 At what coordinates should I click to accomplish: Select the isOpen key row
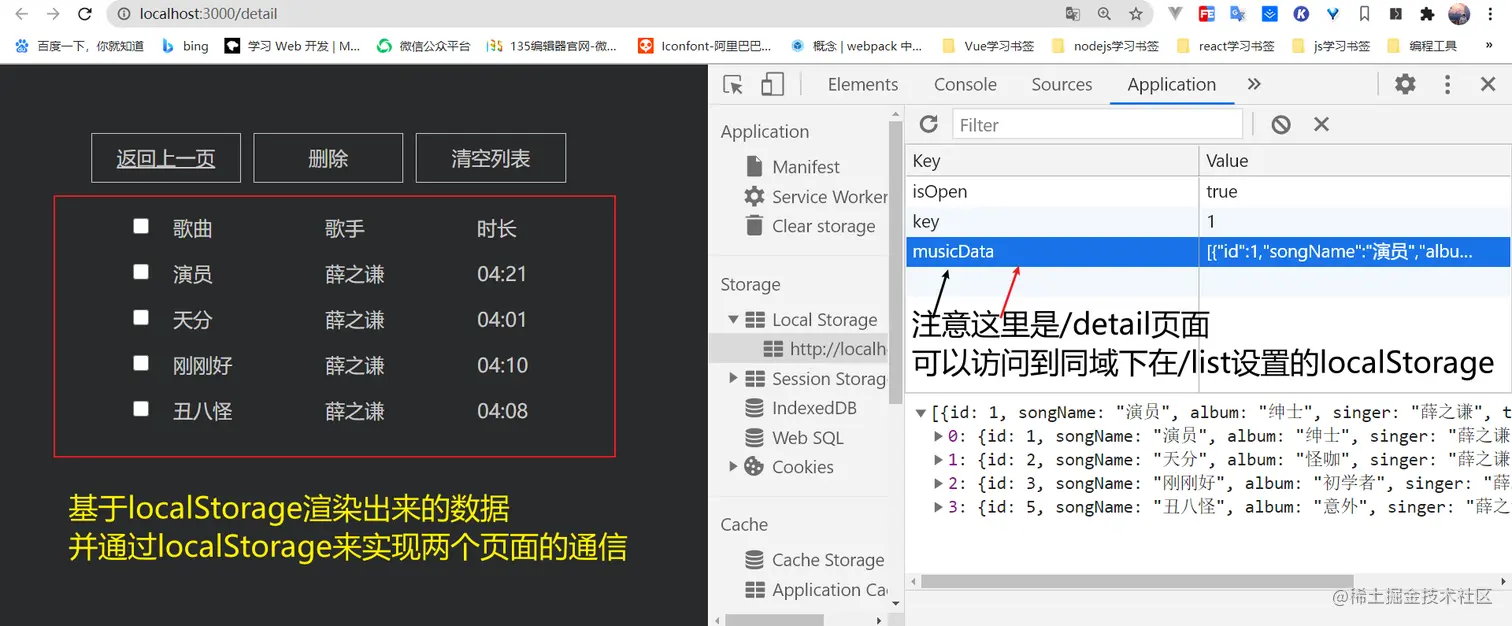(x=1209, y=191)
